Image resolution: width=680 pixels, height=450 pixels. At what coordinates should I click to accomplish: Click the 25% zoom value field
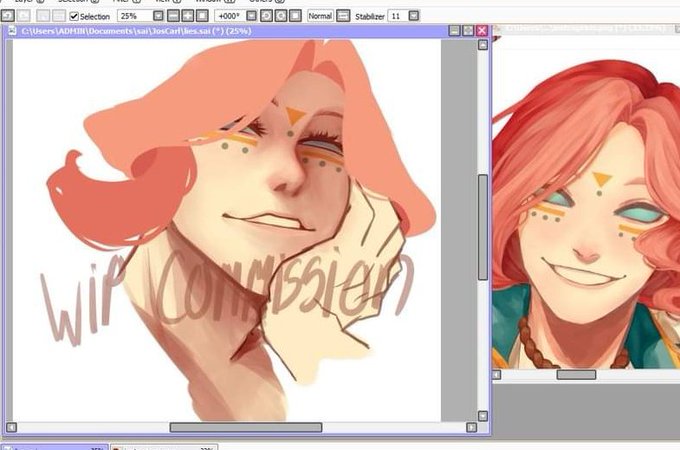[135, 16]
